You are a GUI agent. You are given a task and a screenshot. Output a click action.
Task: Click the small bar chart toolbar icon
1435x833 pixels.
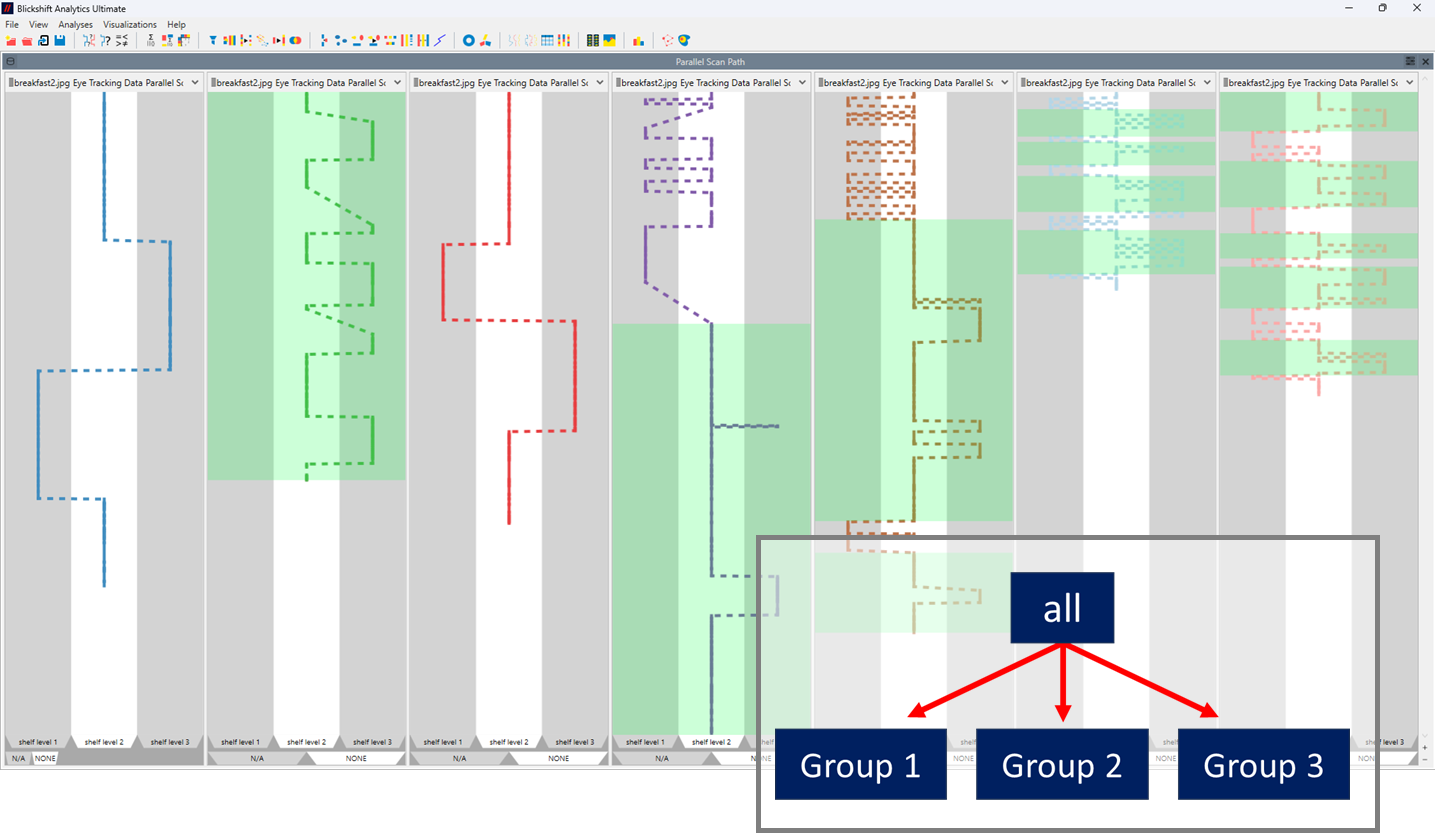638,41
